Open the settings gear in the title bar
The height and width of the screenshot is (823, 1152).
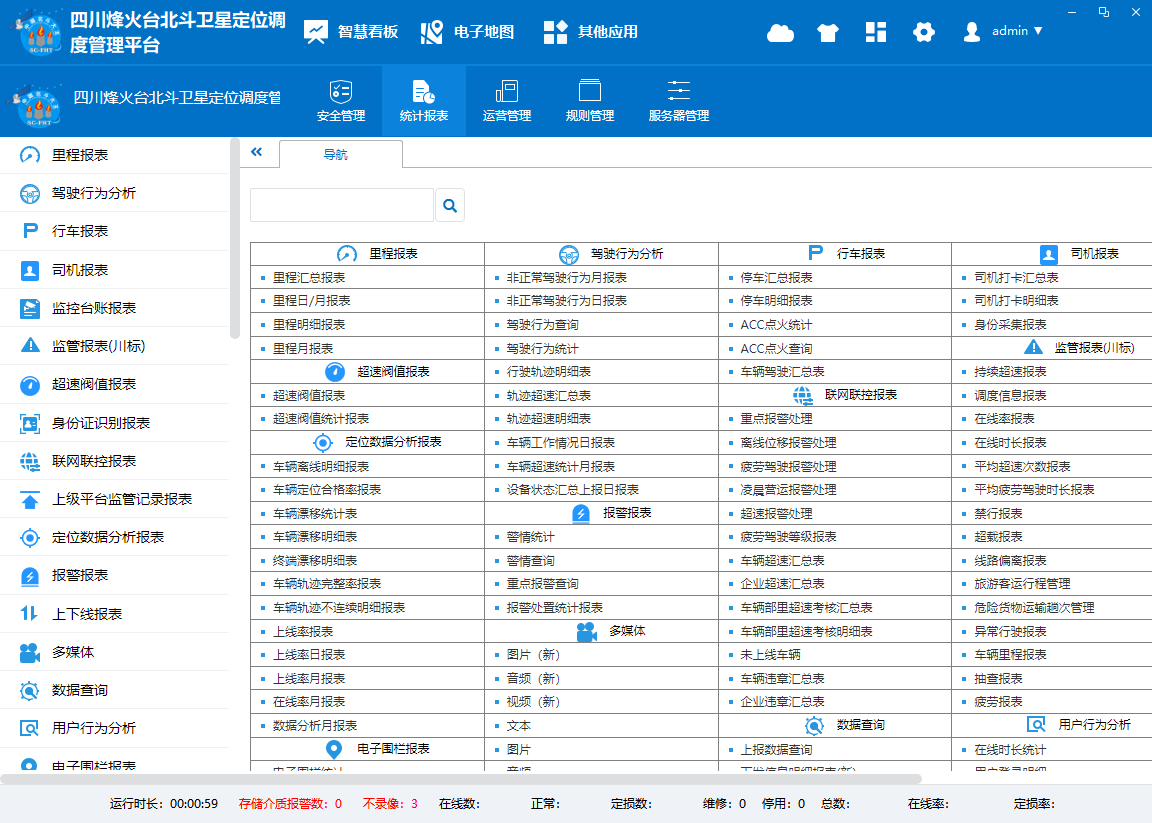click(x=924, y=32)
